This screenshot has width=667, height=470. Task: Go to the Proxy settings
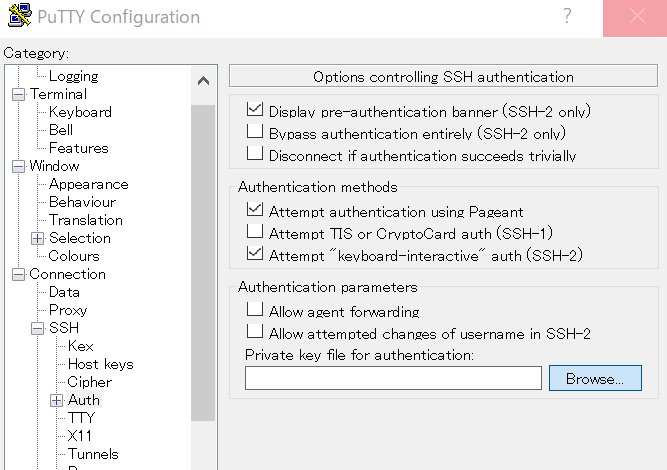coord(68,310)
